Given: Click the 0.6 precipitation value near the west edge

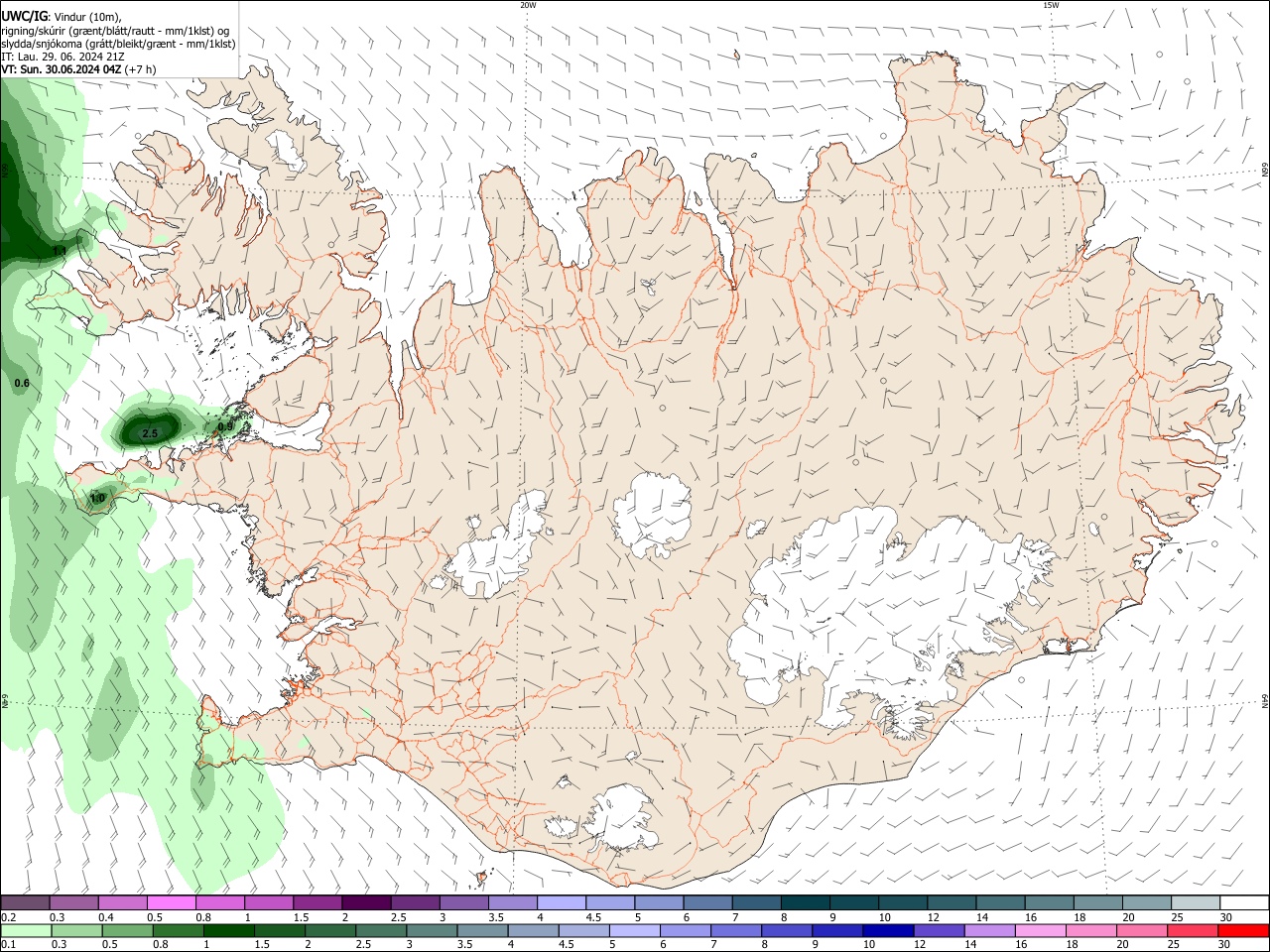Looking at the screenshot, I should tap(22, 383).
